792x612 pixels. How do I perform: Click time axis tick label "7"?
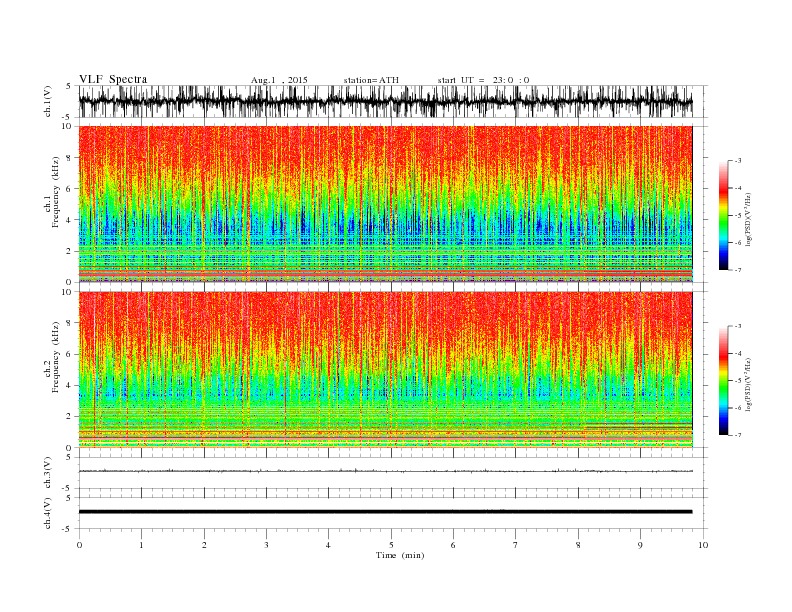[x=516, y=545]
